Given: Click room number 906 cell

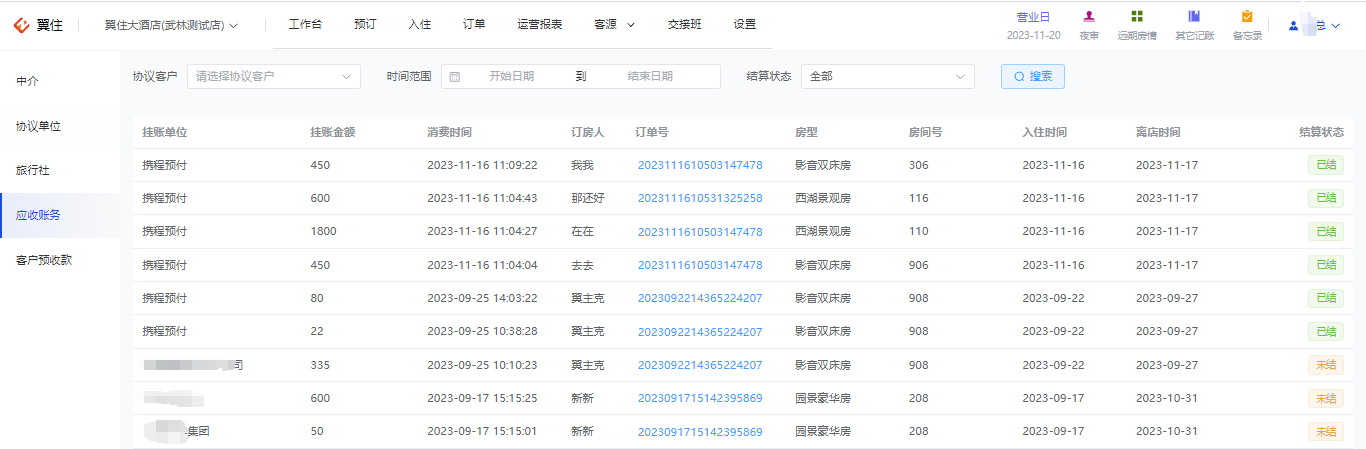Looking at the screenshot, I should pyautogui.click(x=918, y=265).
